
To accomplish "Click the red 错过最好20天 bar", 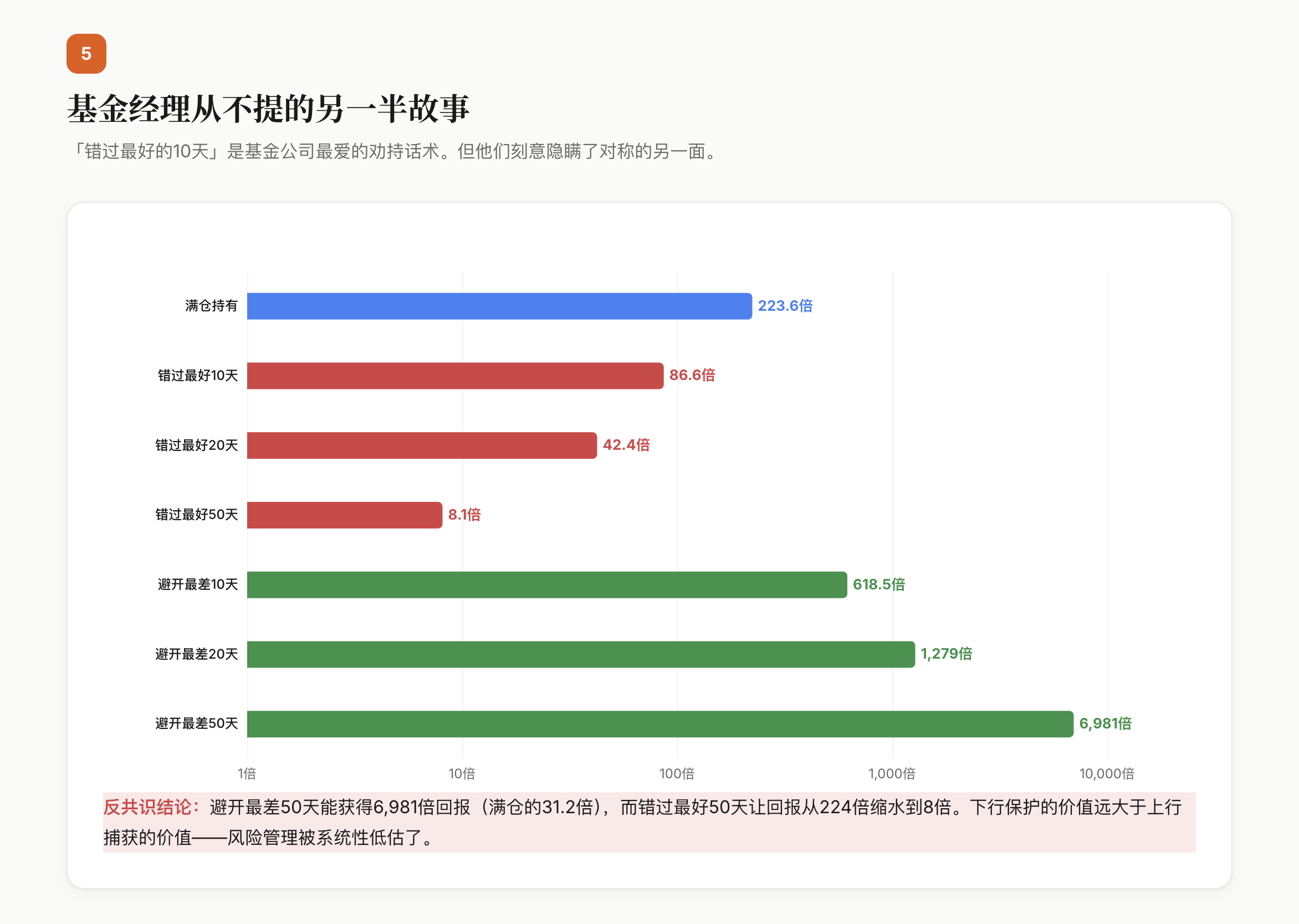I will 421,445.
